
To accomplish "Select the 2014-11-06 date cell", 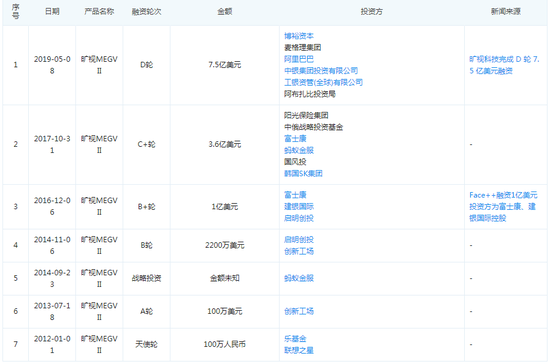I will tap(52, 245).
